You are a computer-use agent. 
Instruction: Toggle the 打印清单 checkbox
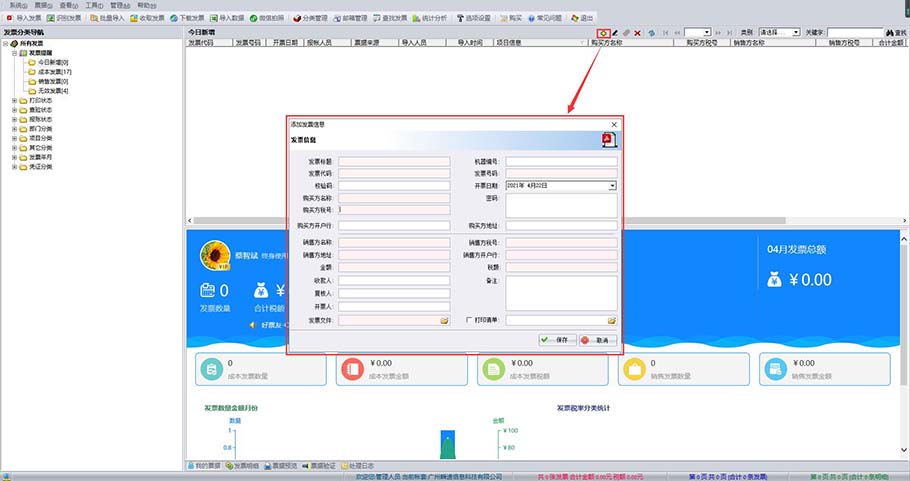(469, 320)
